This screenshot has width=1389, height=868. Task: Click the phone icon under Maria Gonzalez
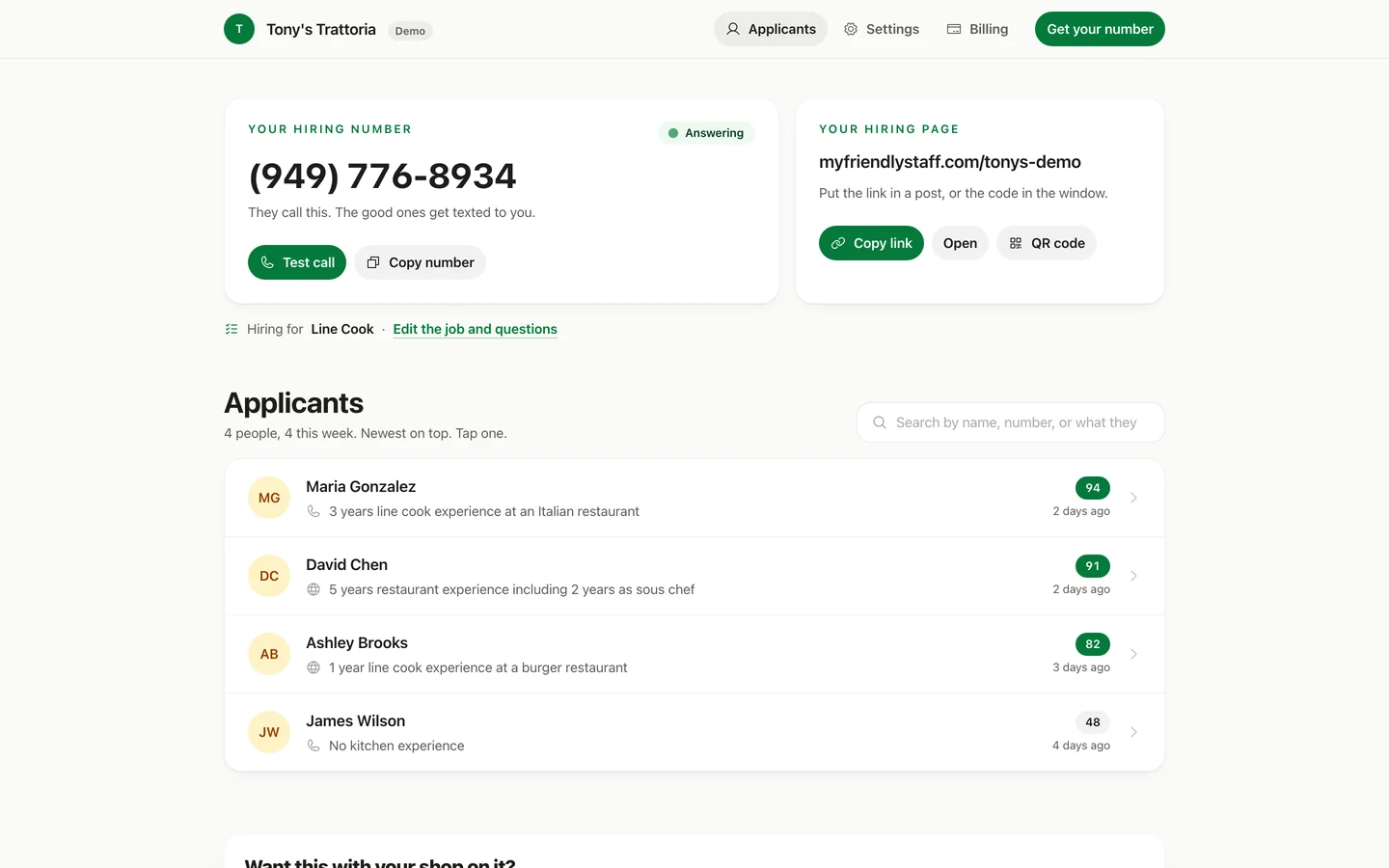pos(313,511)
